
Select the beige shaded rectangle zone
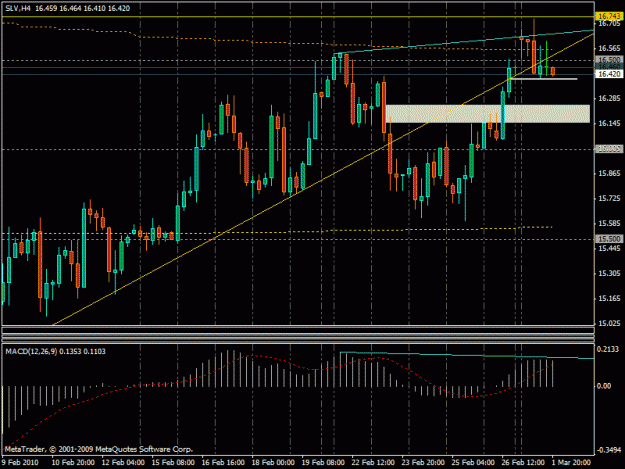[488, 114]
